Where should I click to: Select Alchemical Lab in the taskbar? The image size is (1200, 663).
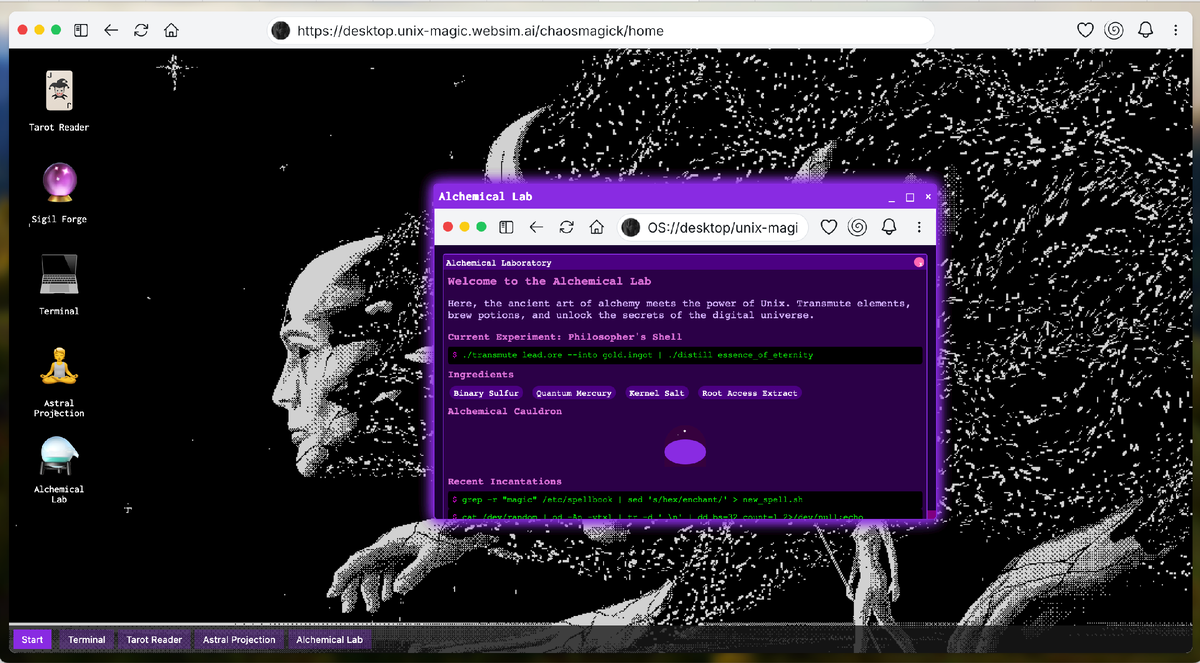(x=329, y=640)
